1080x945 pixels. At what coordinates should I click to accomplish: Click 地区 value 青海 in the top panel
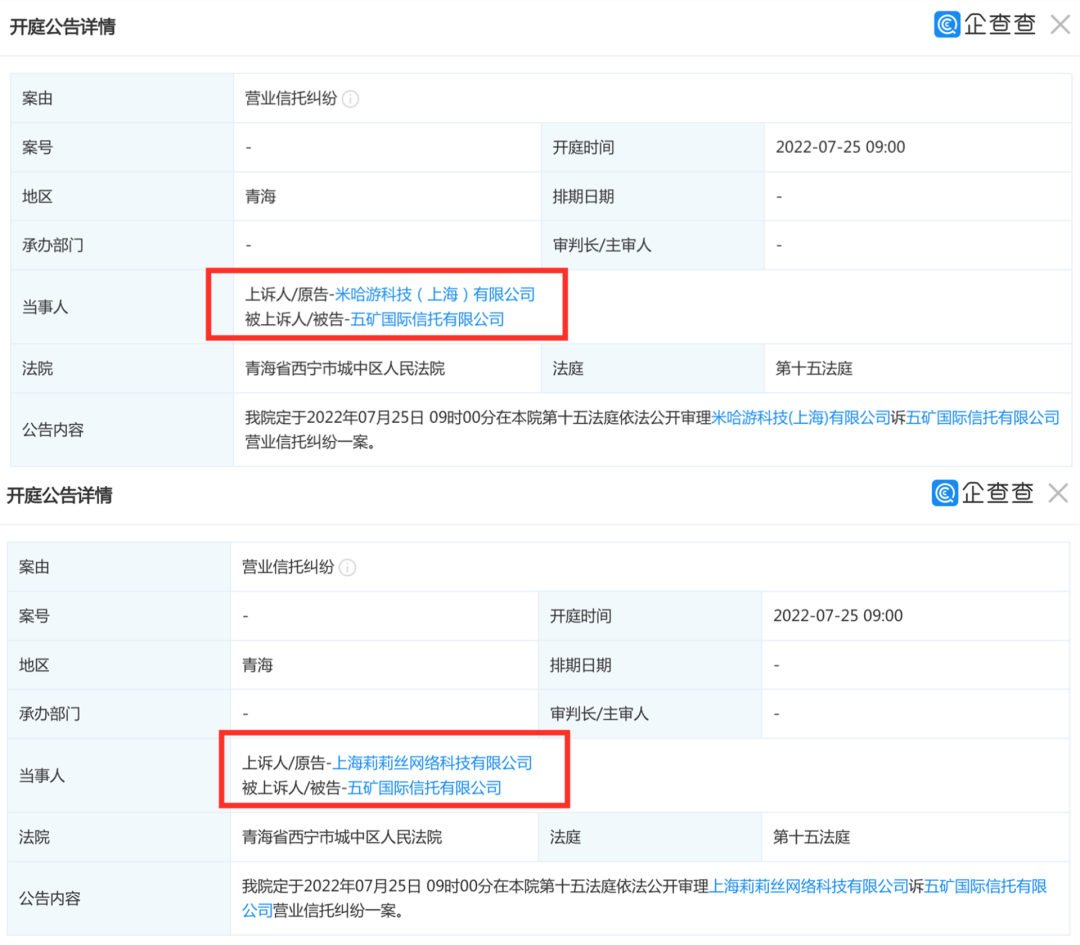click(x=260, y=196)
